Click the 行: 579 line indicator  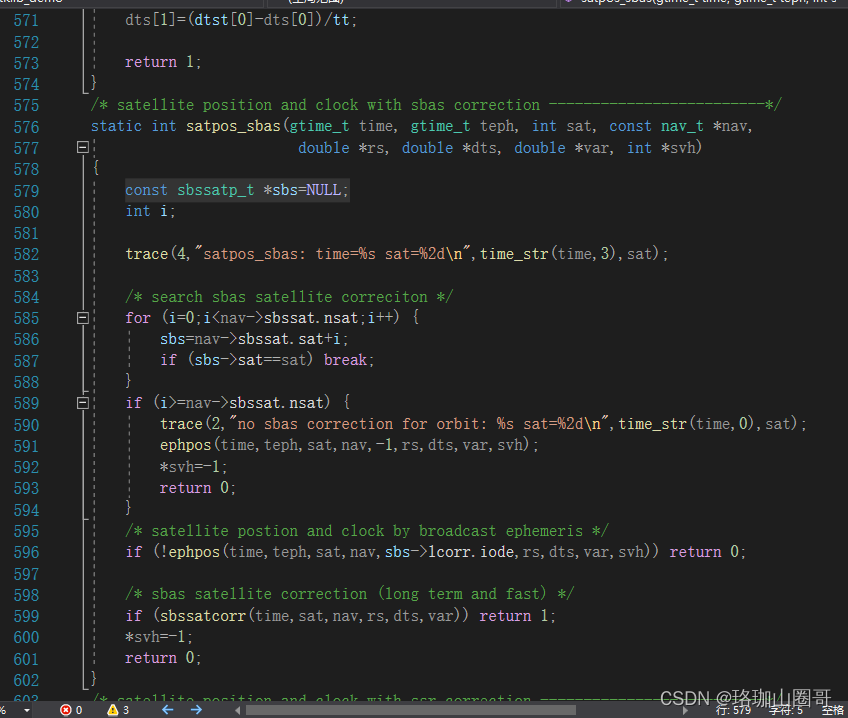(x=732, y=710)
